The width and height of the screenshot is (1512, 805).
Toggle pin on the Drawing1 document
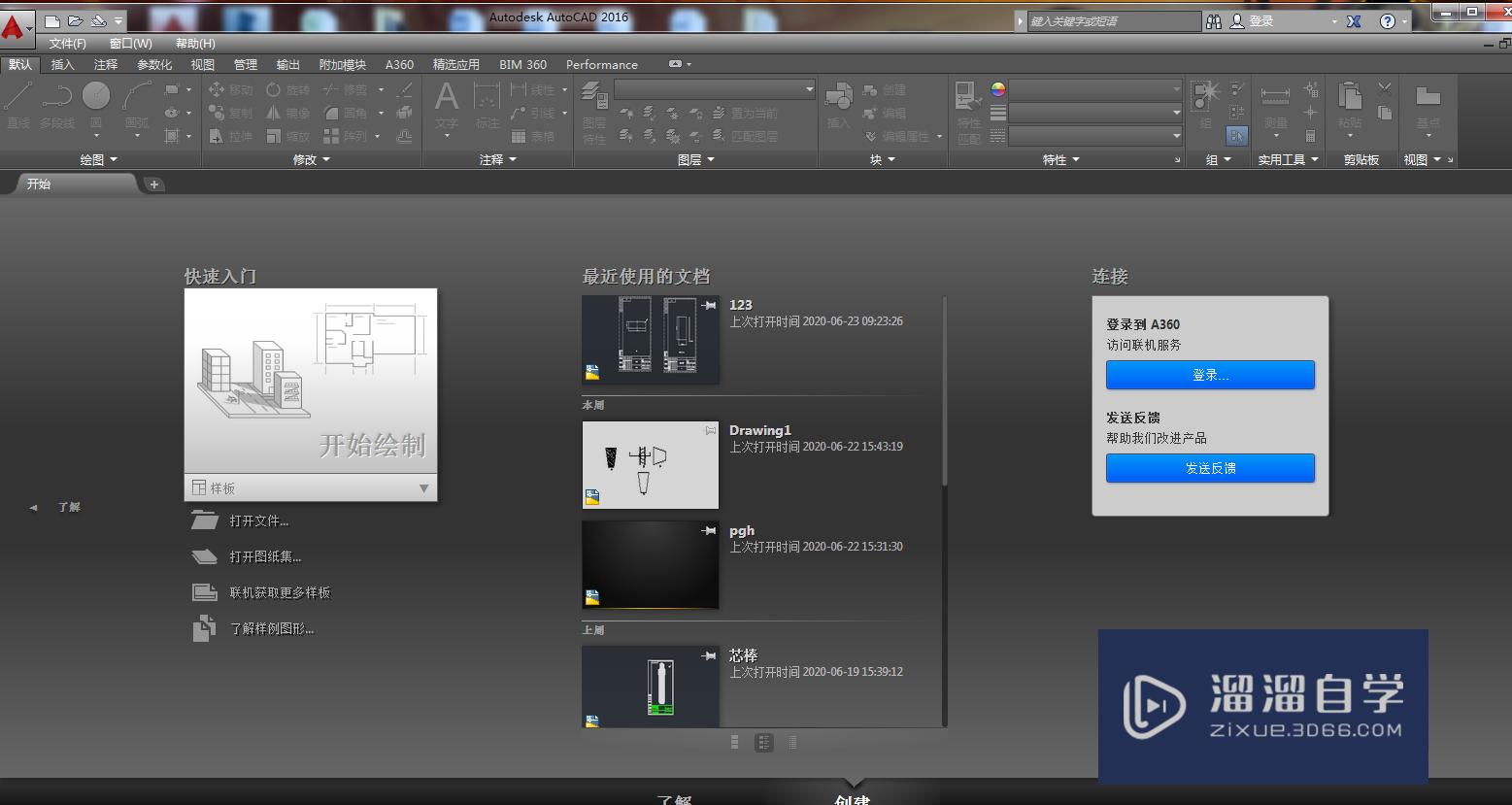[709, 430]
